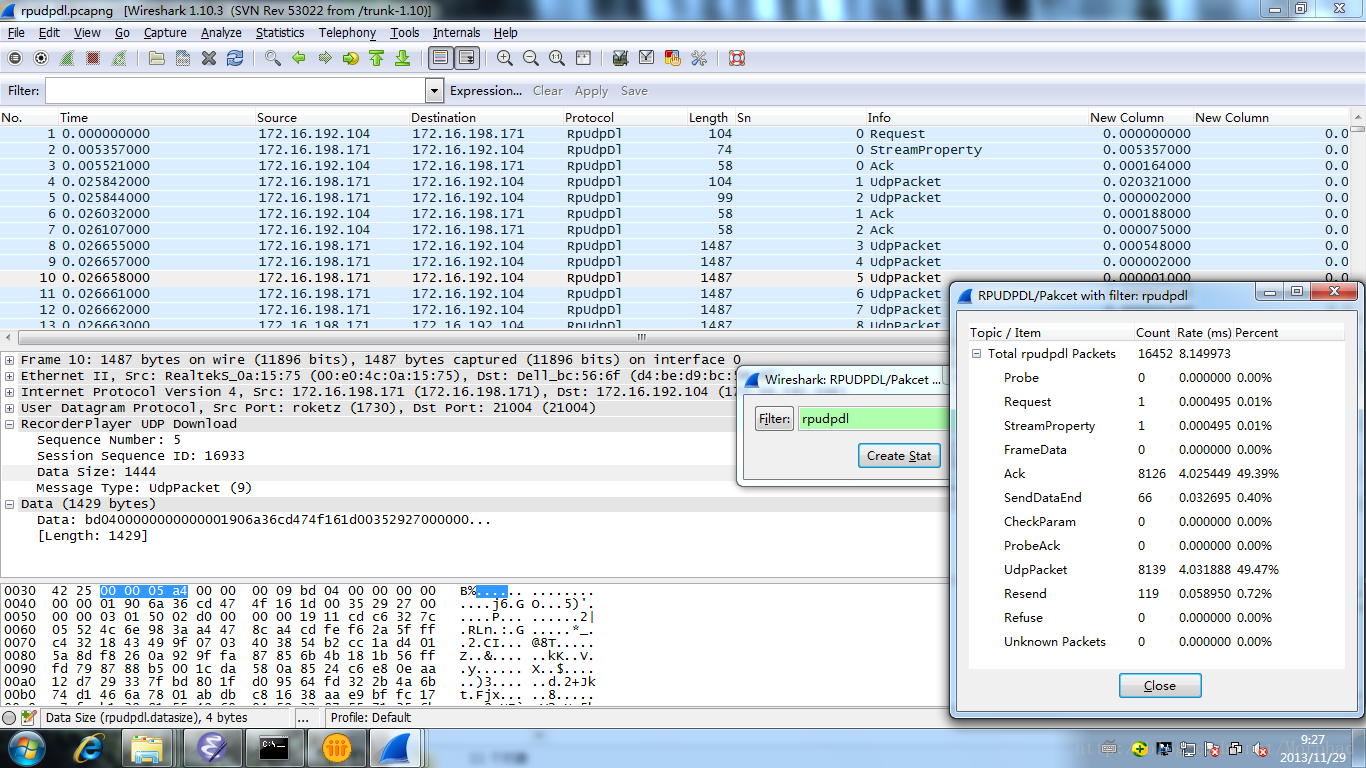Expand the Ethernet II tree node
The image size is (1366, 768).
9,376
